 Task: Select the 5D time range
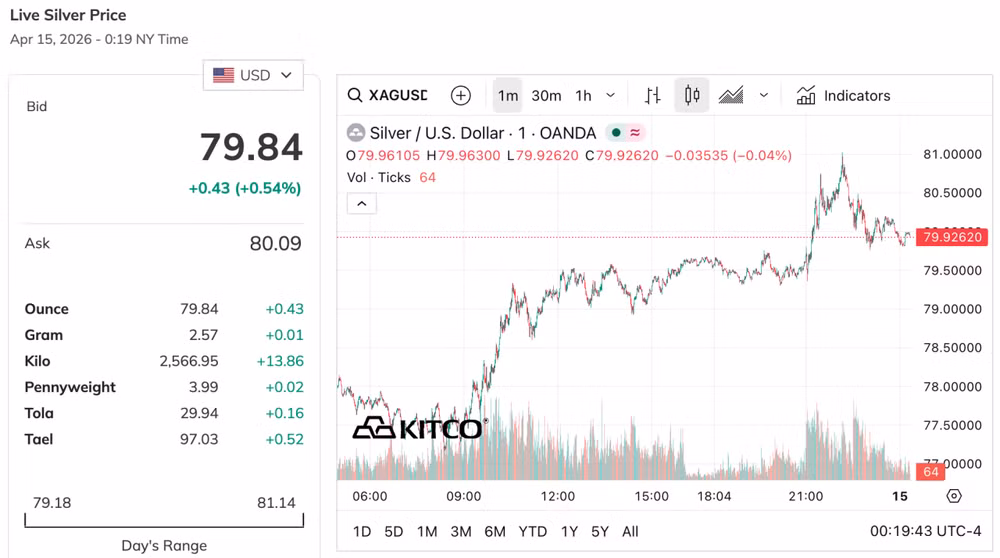[x=394, y=532]
